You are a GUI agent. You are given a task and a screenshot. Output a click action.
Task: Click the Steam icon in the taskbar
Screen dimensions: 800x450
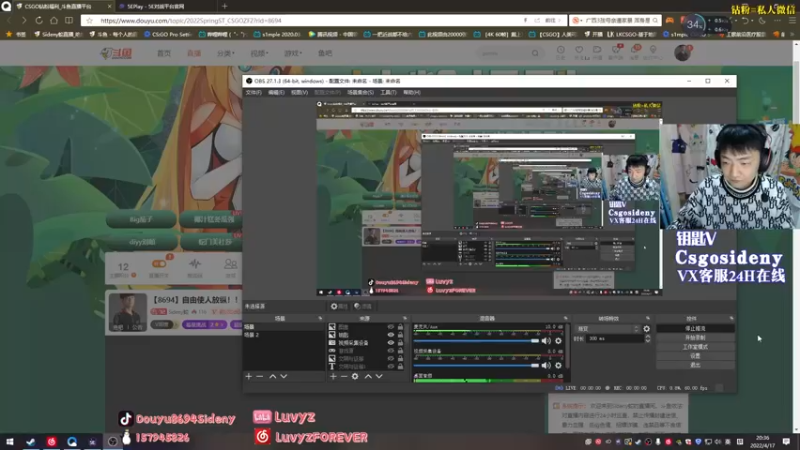31,441
